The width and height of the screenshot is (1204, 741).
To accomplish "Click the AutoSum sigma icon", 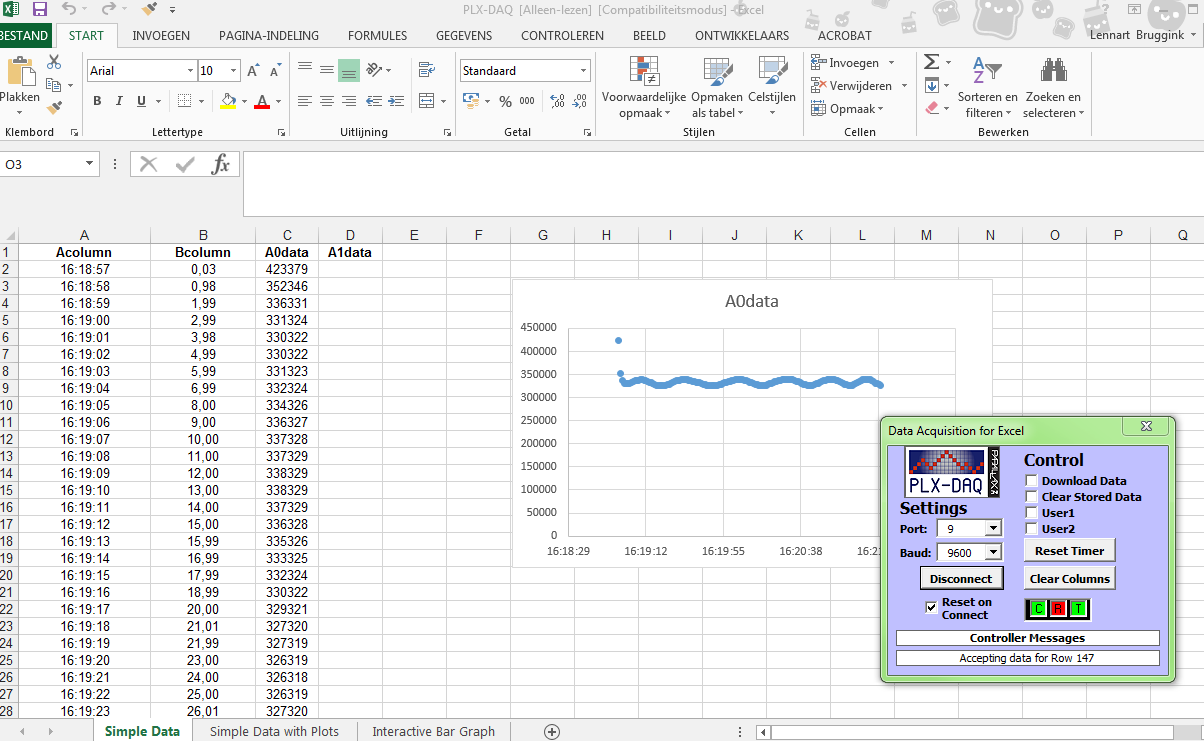I will pyautogui.click(x=932, y=62).
